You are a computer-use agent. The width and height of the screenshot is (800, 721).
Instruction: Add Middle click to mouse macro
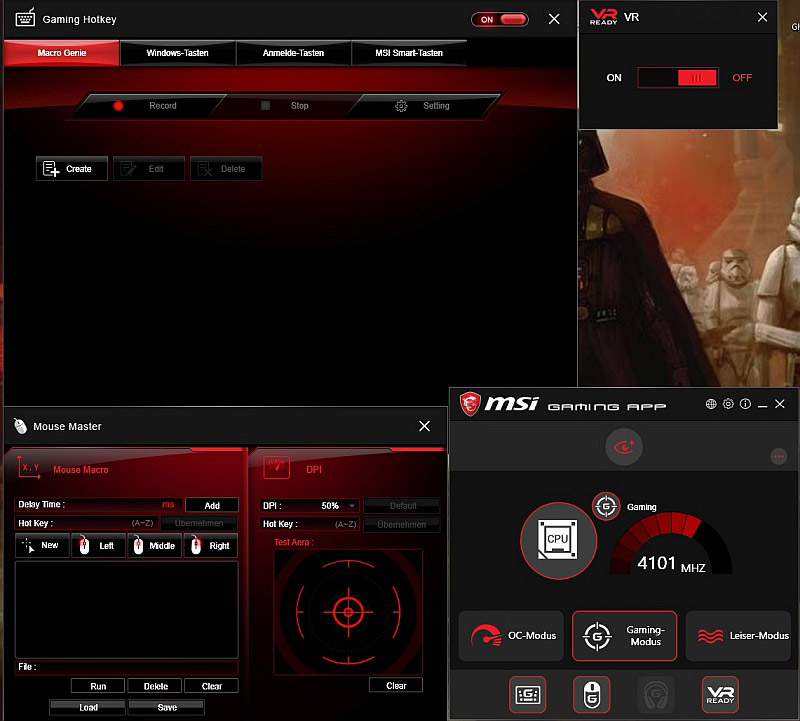(155, 545)
